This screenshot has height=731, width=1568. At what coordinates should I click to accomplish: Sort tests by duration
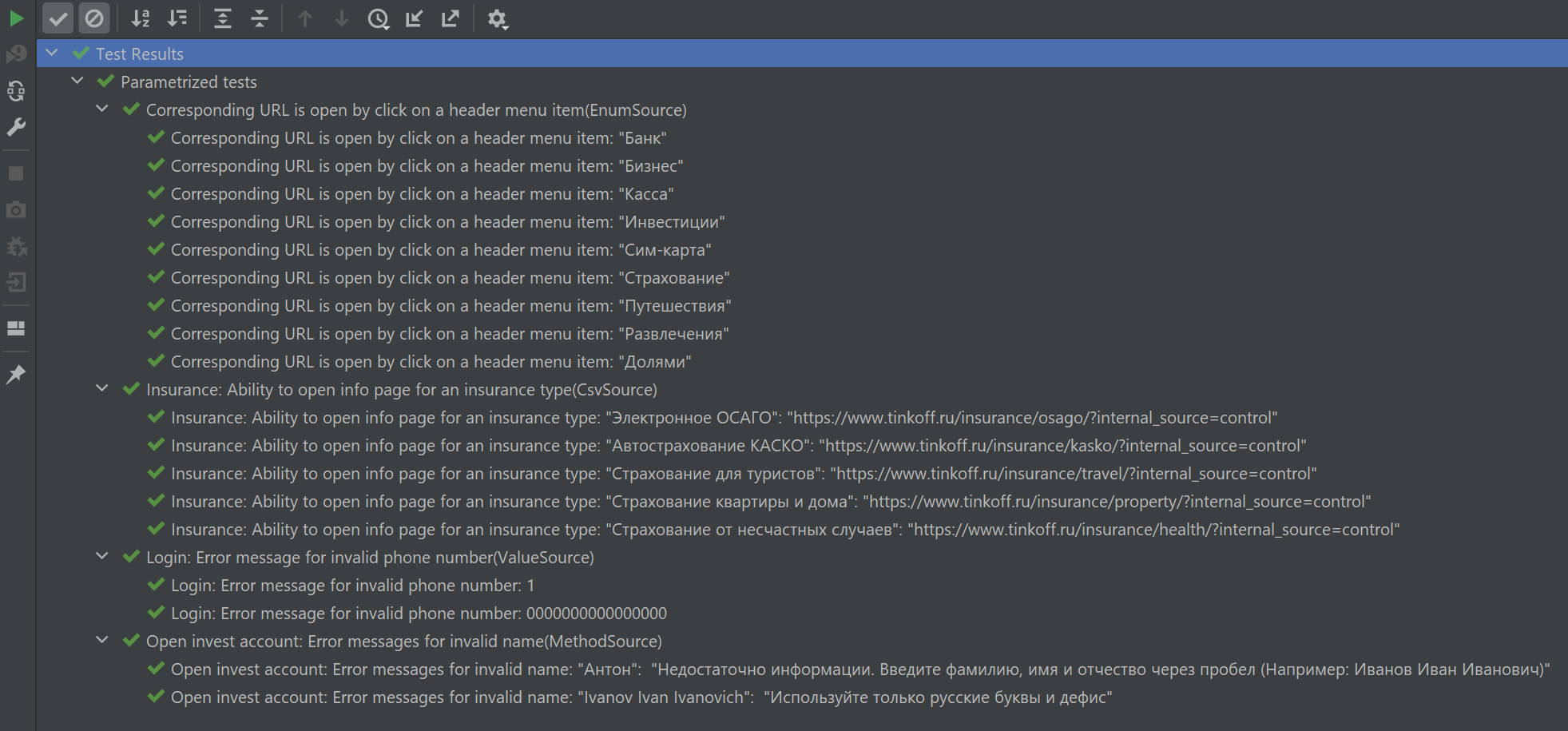tap(177, 18)
